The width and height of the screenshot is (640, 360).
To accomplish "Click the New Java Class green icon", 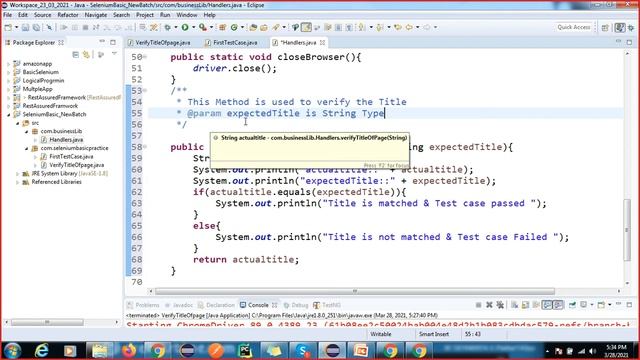I will coord(234,27).
